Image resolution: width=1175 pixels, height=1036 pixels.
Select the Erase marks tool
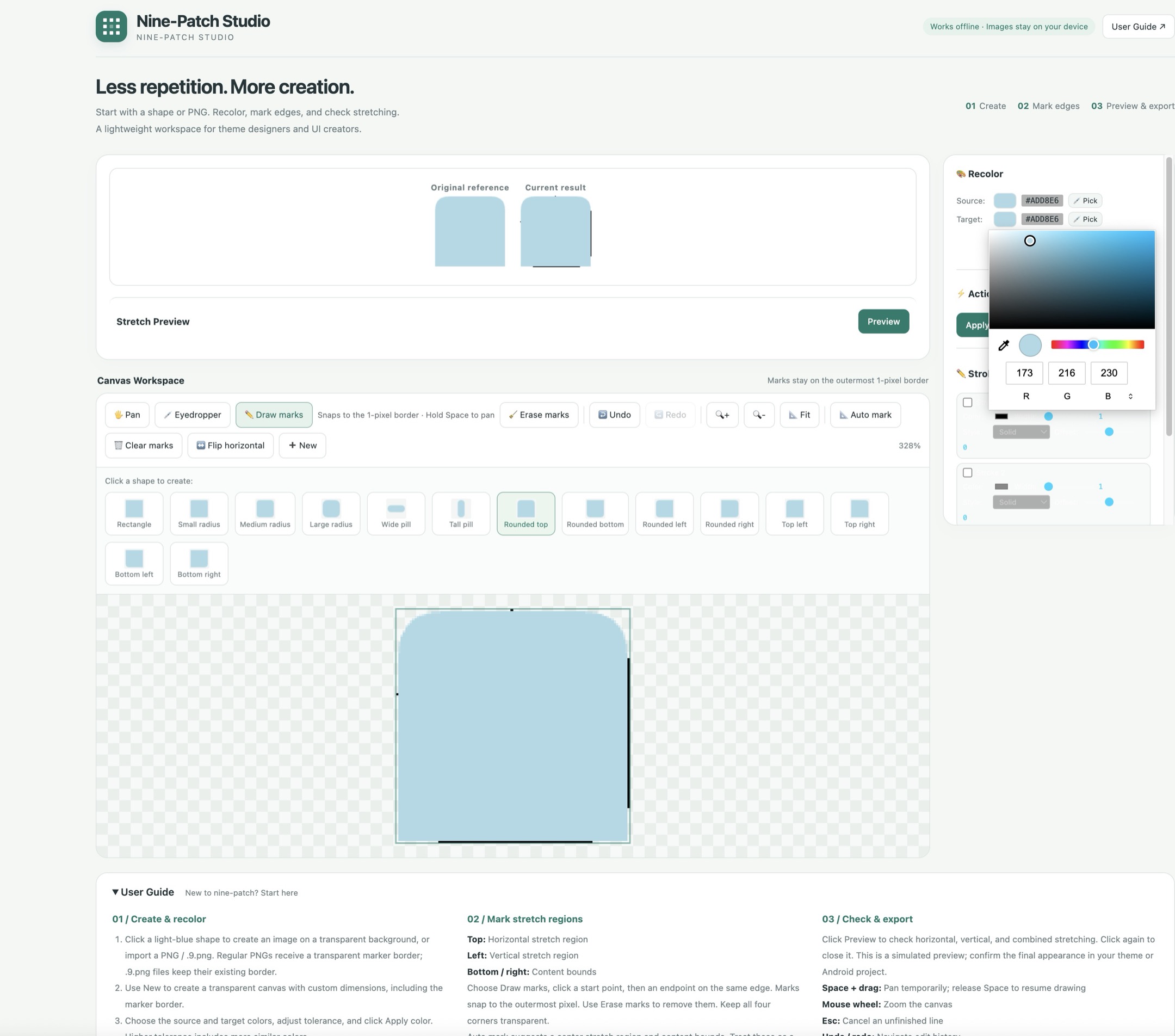point(539,415)
